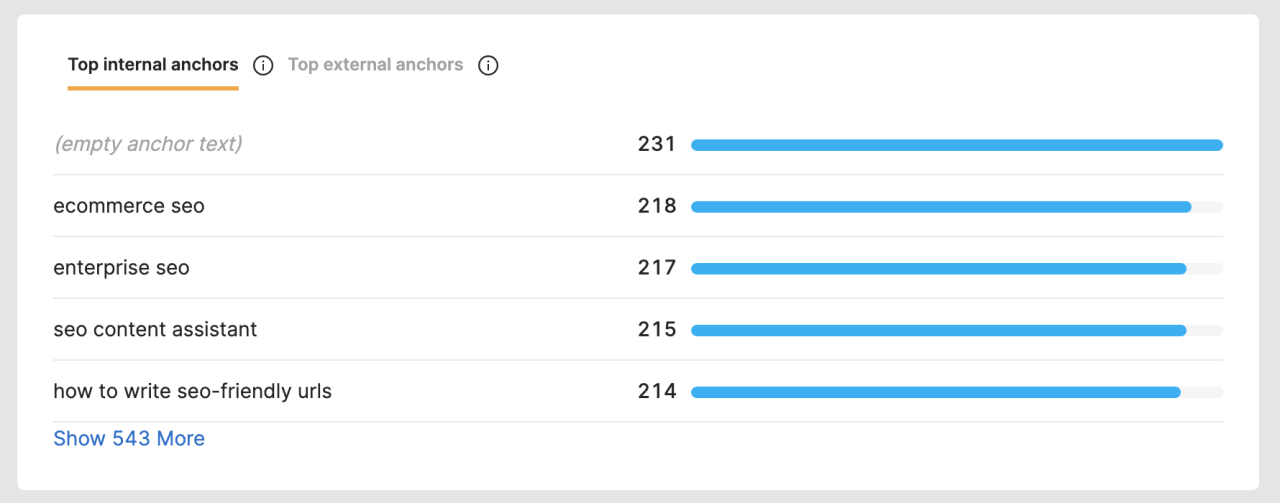Click the 215 count value
Screen dimensions: 1280x503
[x=657, y=330]
